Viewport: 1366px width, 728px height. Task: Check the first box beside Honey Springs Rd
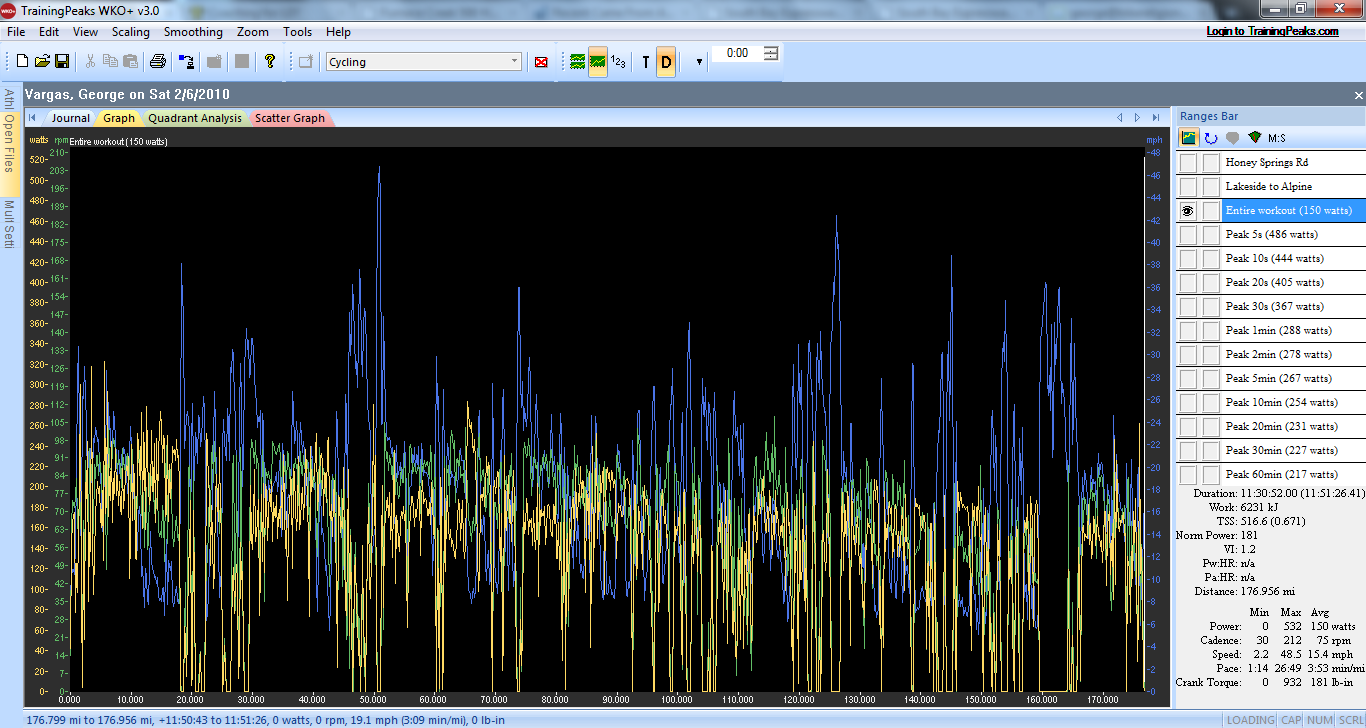pyautogui.click(x=1188, y=162)
